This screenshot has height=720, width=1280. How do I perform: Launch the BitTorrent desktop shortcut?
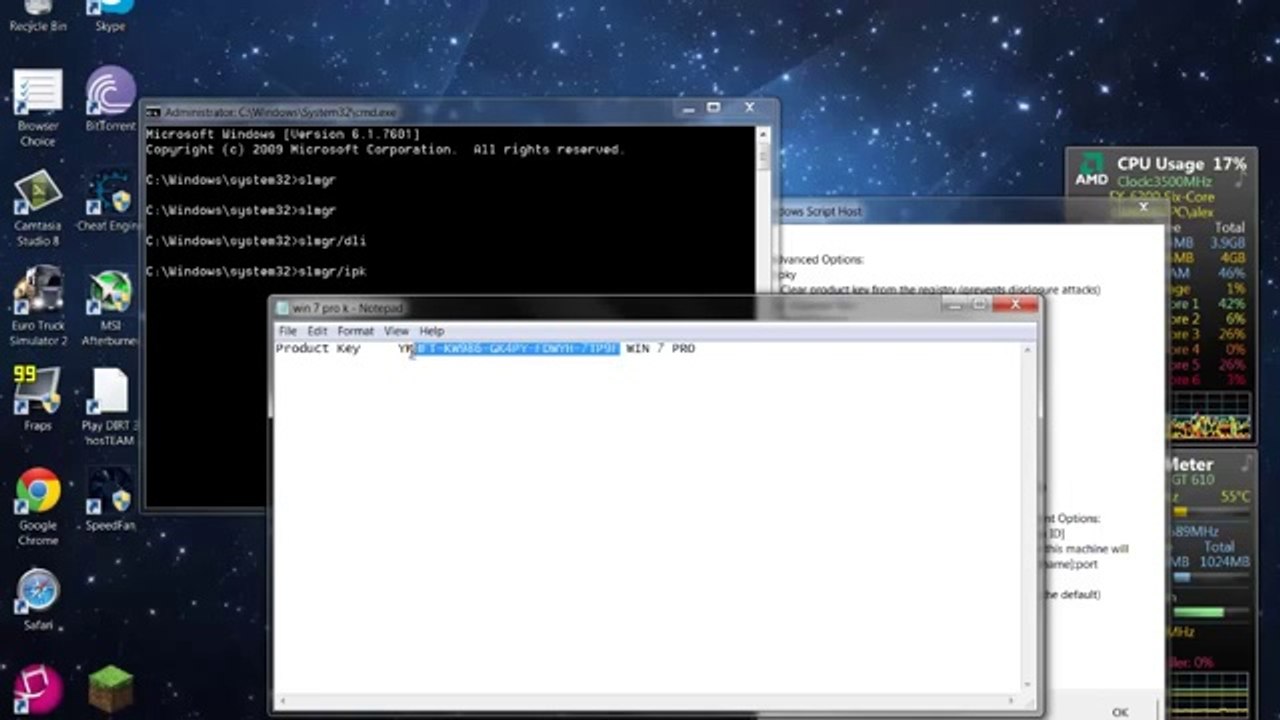point(110,100)
